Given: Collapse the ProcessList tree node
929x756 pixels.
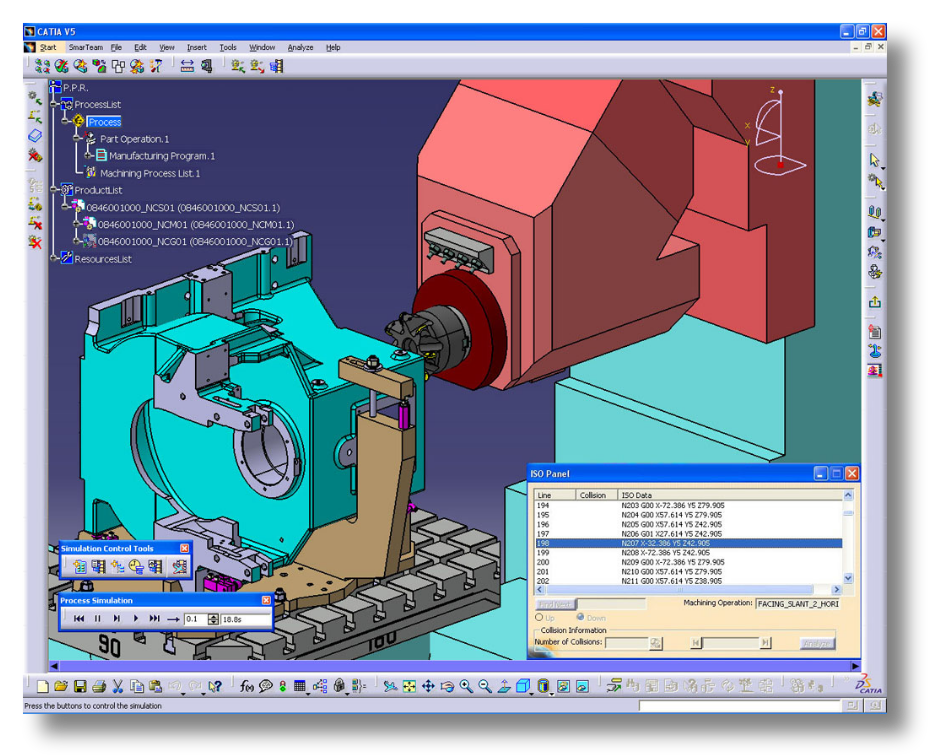Looking at the screenshot, I should tap(55, 104).
